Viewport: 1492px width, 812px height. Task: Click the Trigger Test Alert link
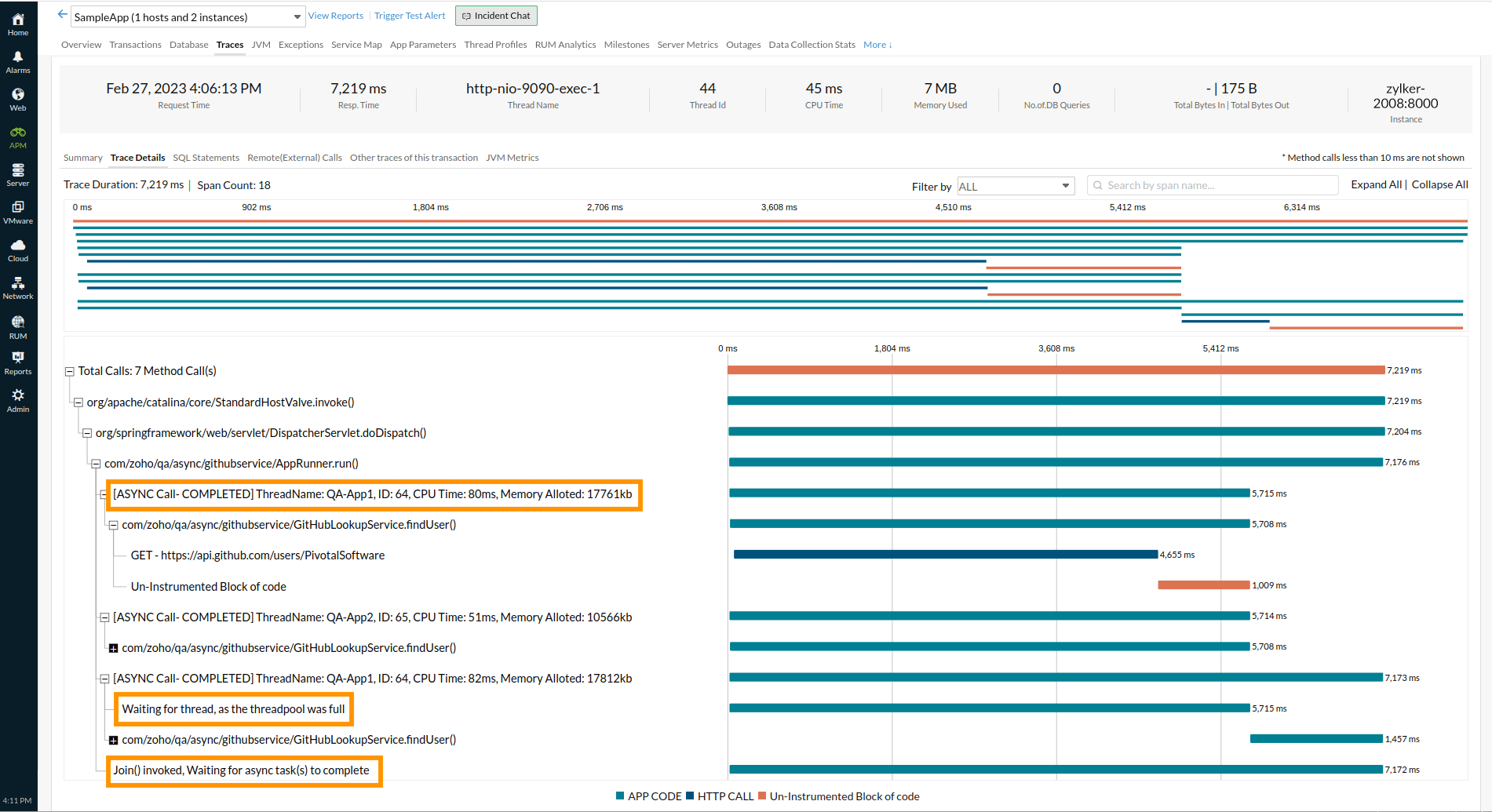tap(410, 16)
